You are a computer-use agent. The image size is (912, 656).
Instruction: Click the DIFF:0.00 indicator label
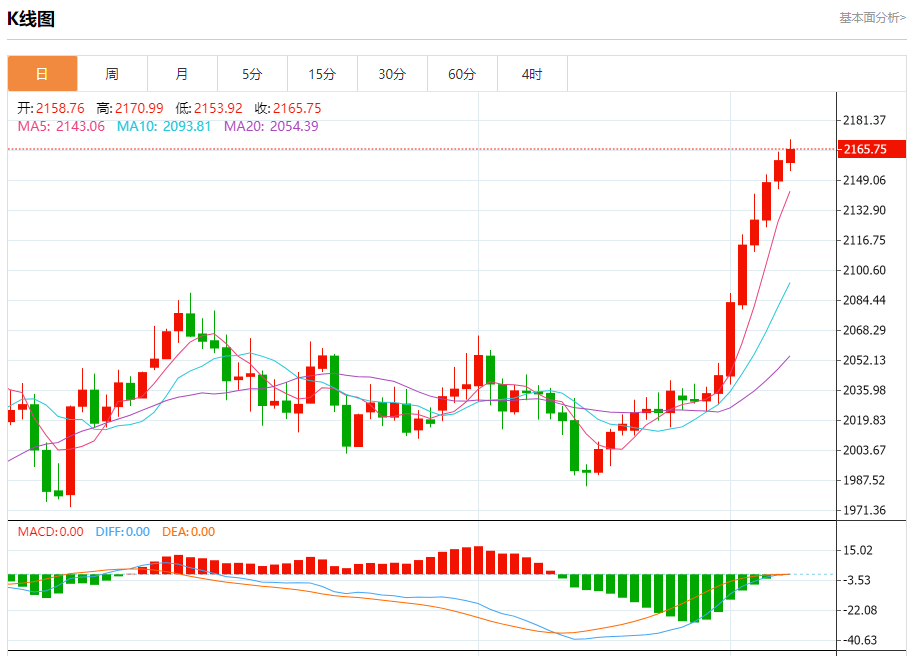[x=123, y=532]
